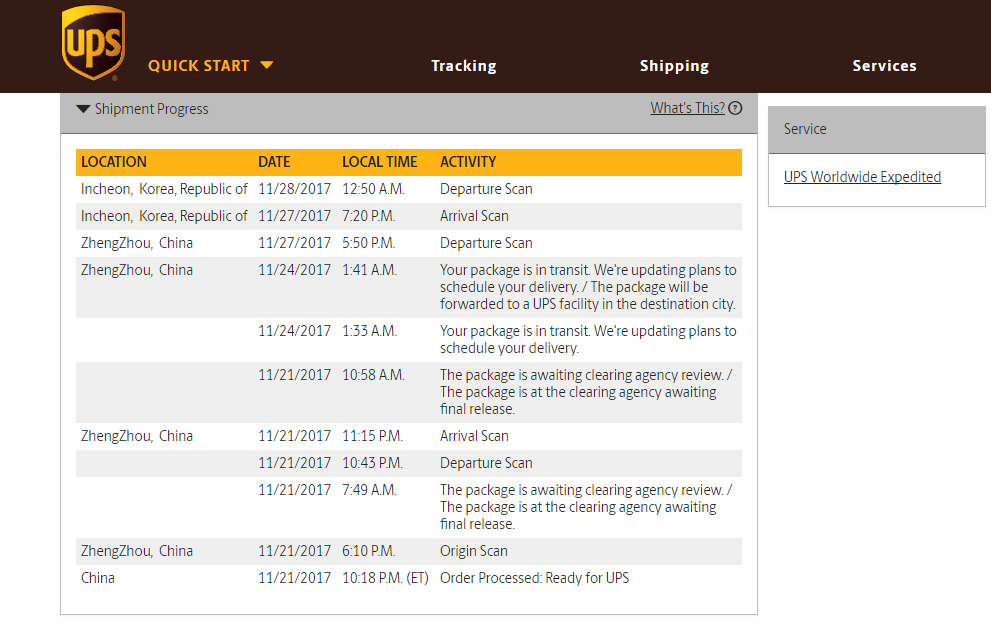Click the LOCATION column header
991x628 pixels.
[114, 162]
